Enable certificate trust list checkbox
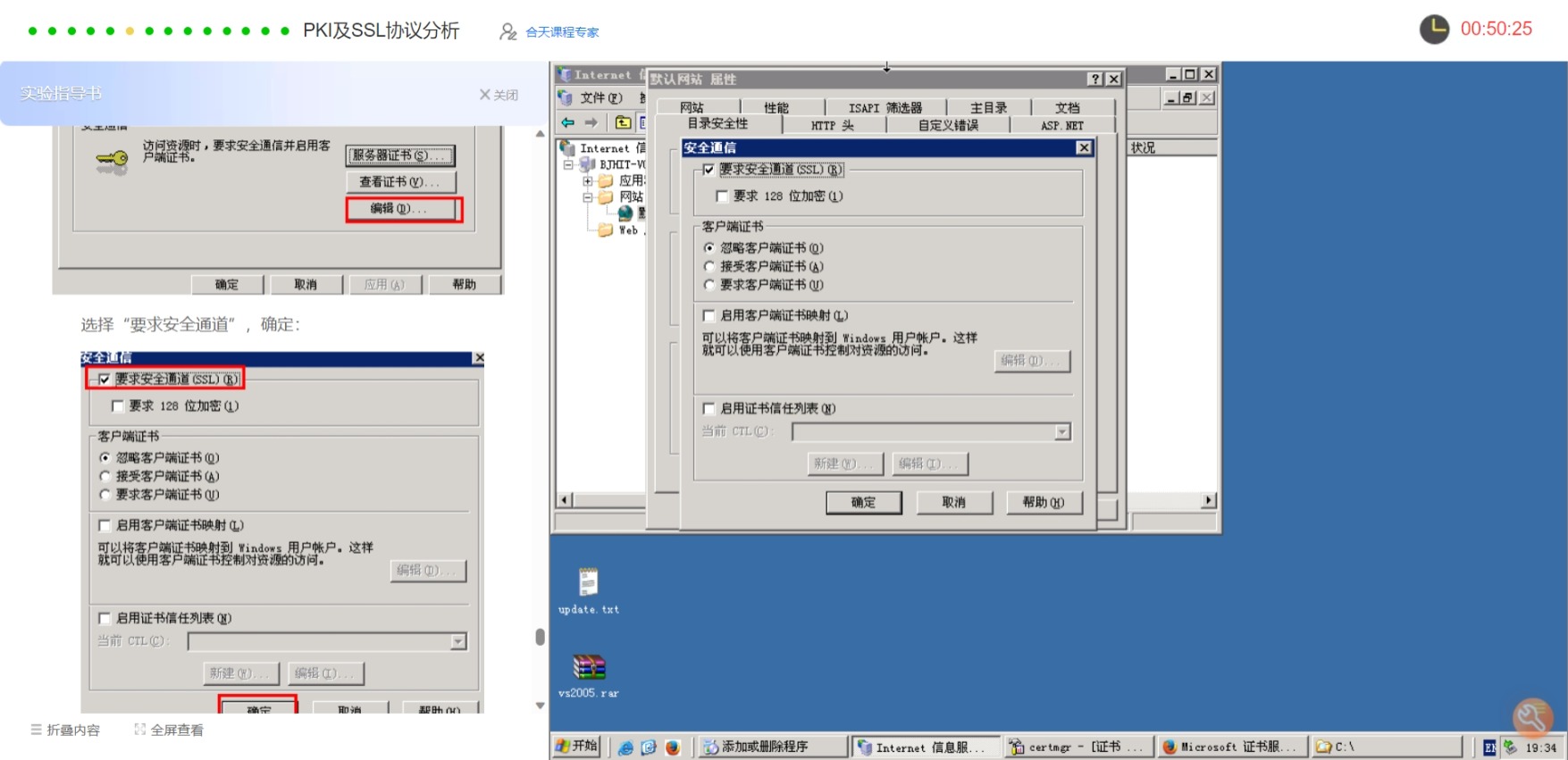 click(709, 408)
